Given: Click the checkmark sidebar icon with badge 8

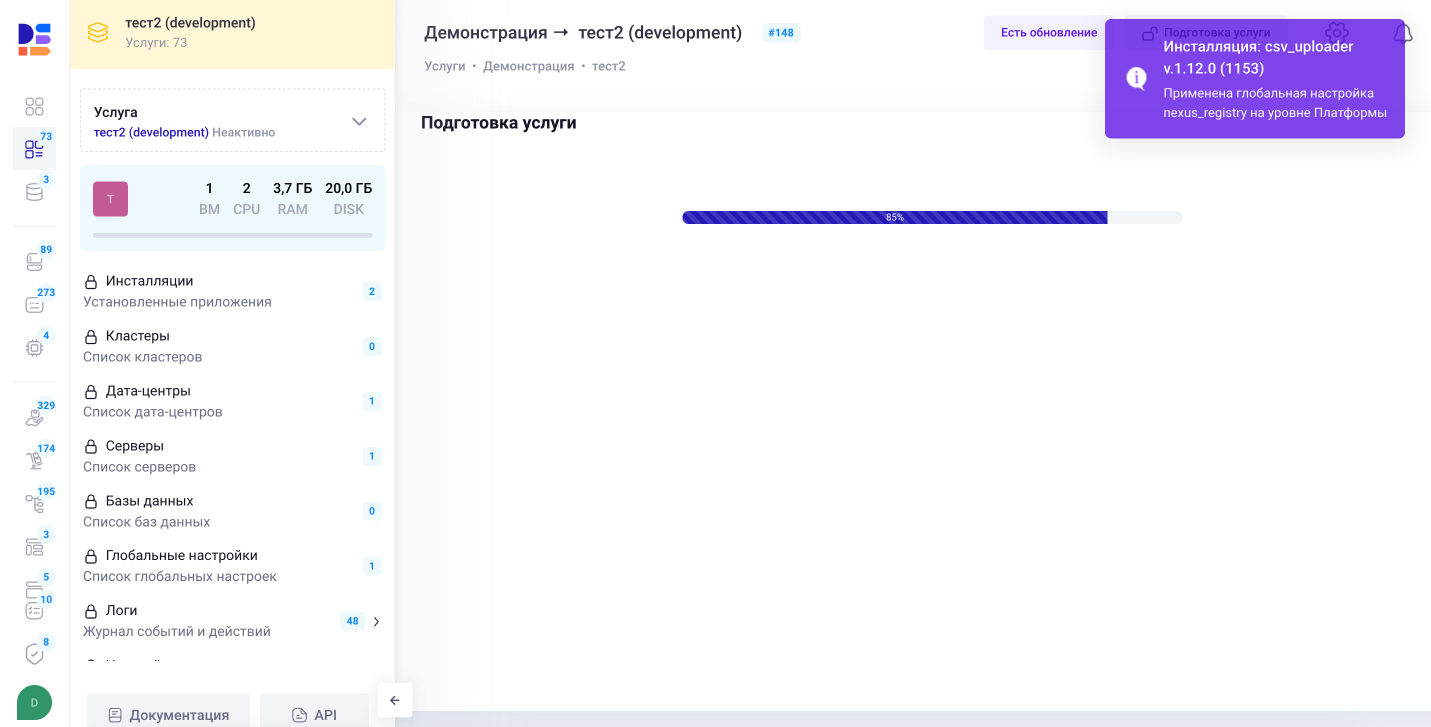Looking at the screenshot, I should (34, 653).
